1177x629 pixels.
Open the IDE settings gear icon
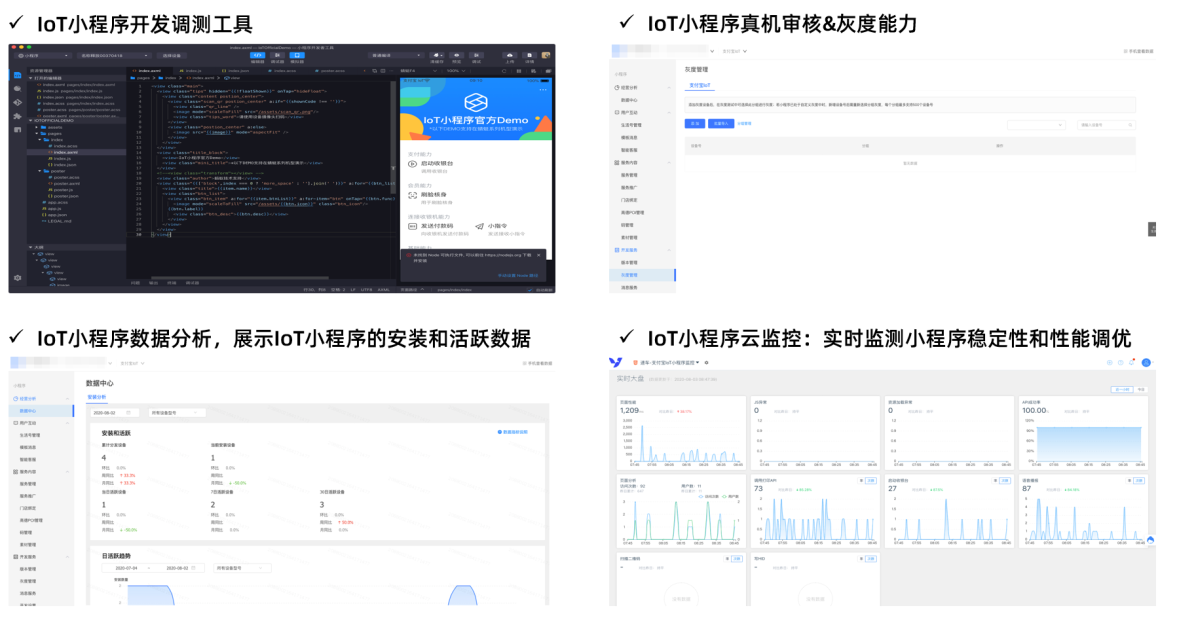point(17,278)
